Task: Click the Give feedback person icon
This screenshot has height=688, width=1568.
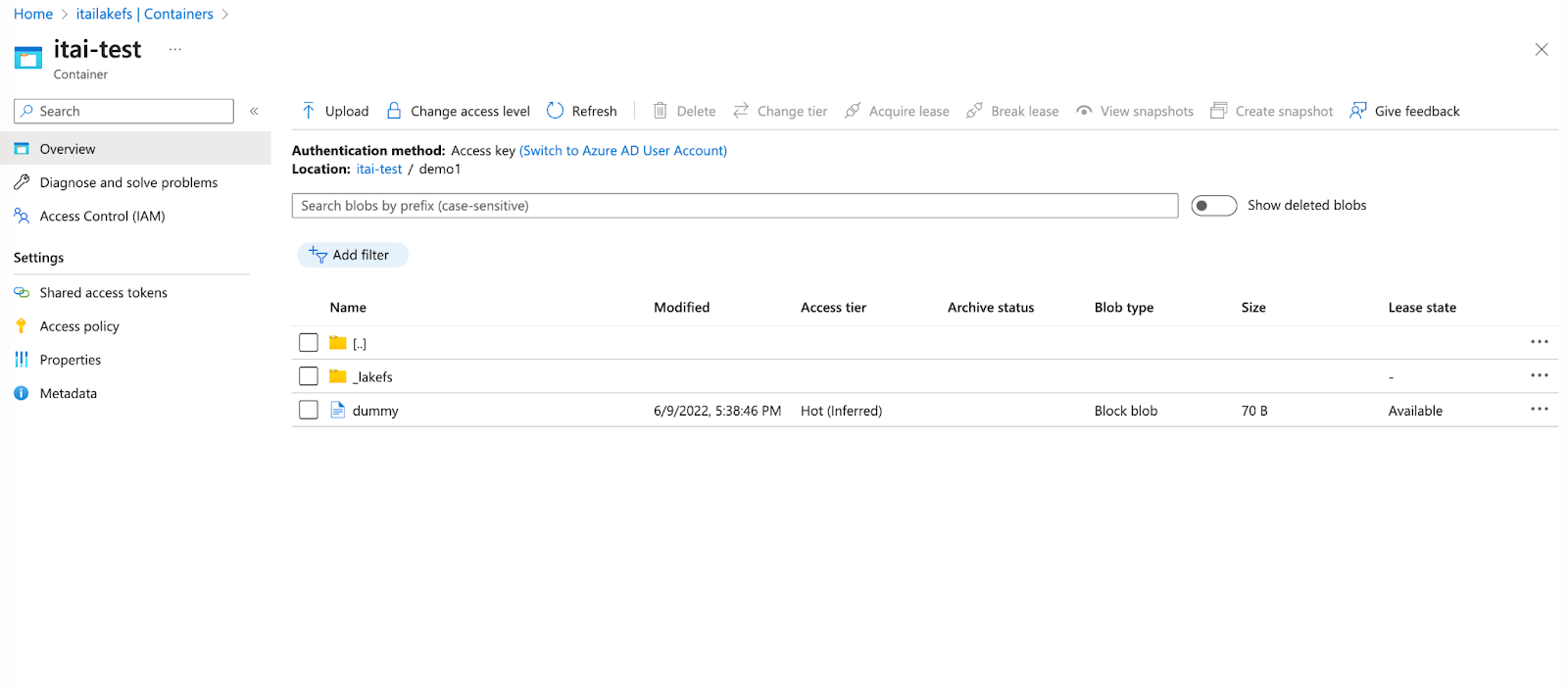Action: point(1358,111)
